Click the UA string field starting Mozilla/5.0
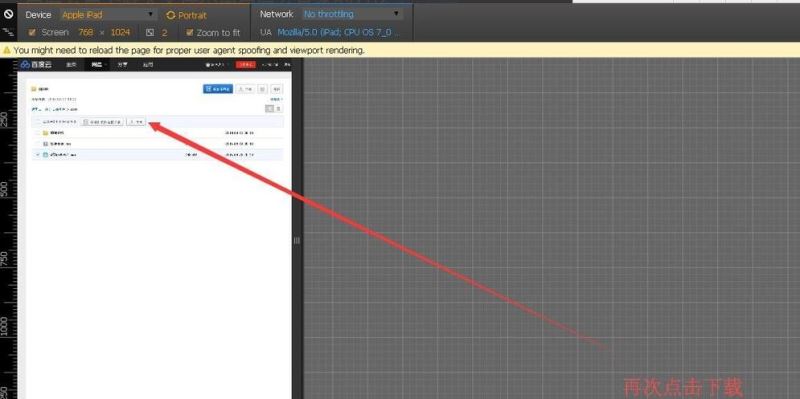800x399 pixels. [338, 32]
